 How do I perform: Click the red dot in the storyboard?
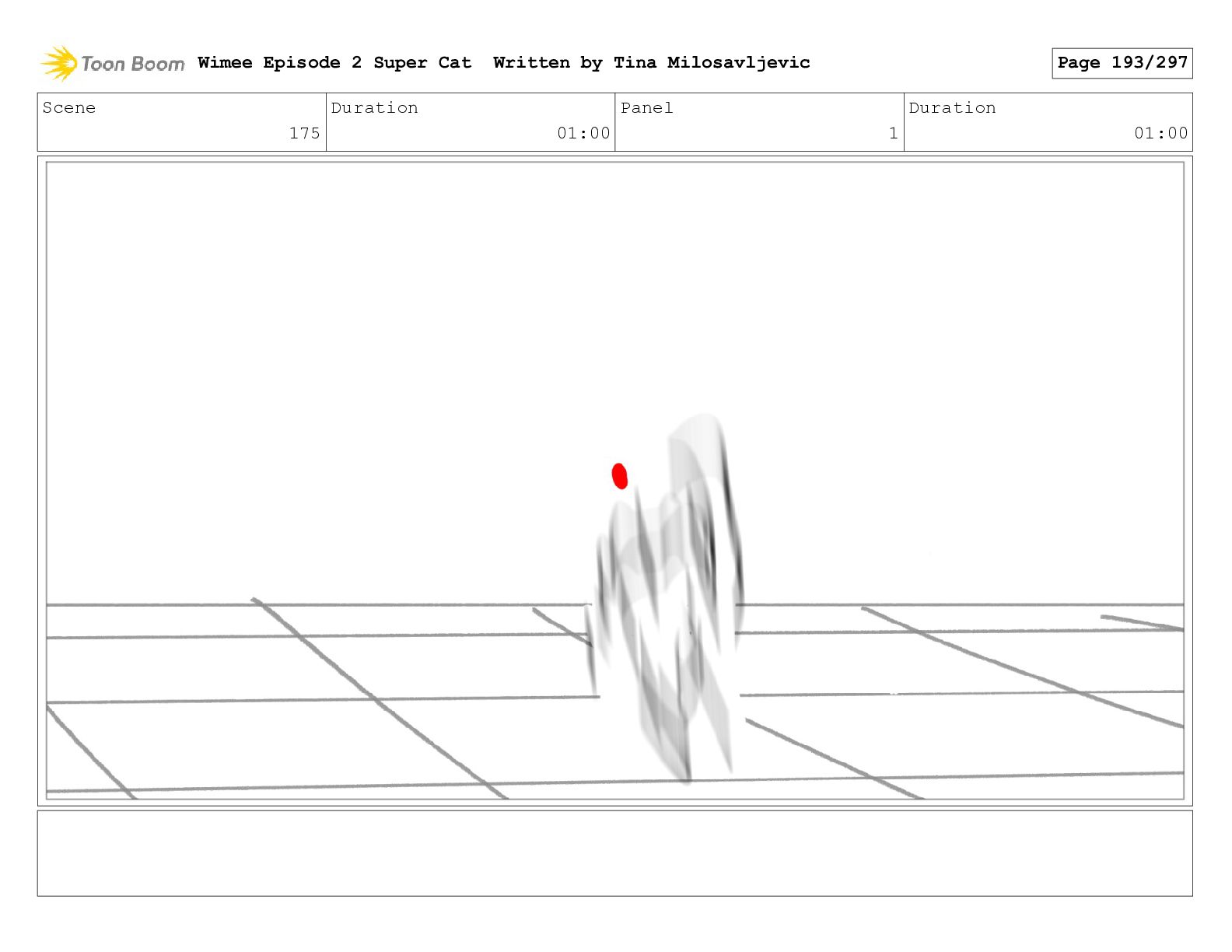[x=619, y=476]
